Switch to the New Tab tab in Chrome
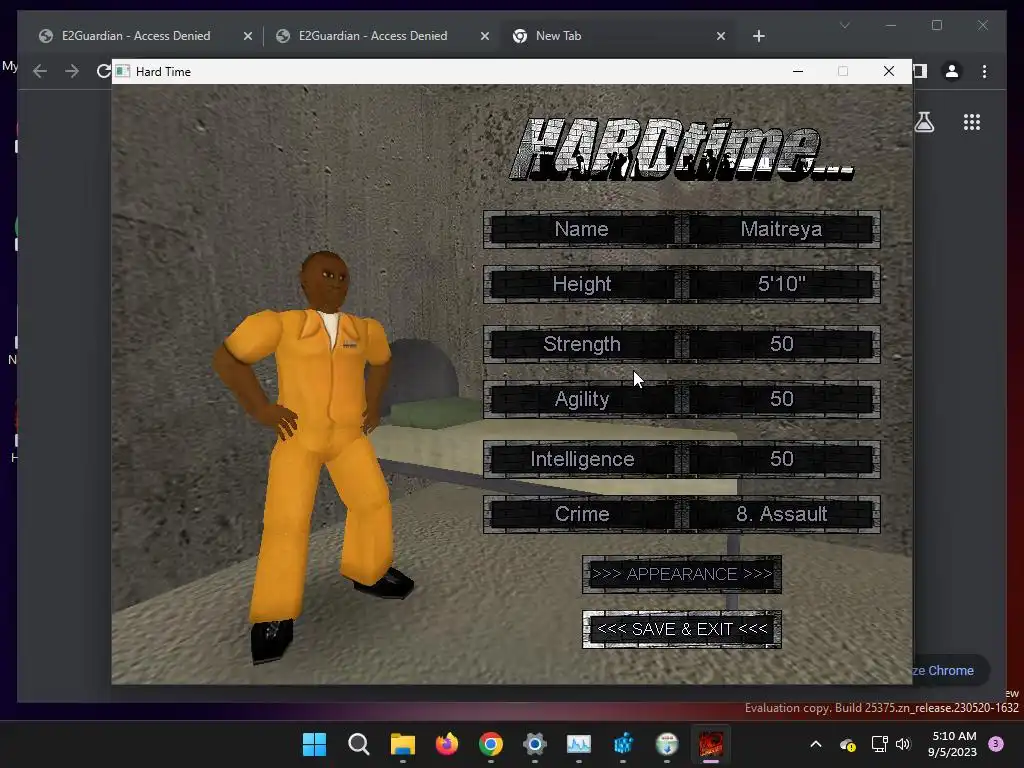Screen dimensions: 1024x768 tap(558, 36)
